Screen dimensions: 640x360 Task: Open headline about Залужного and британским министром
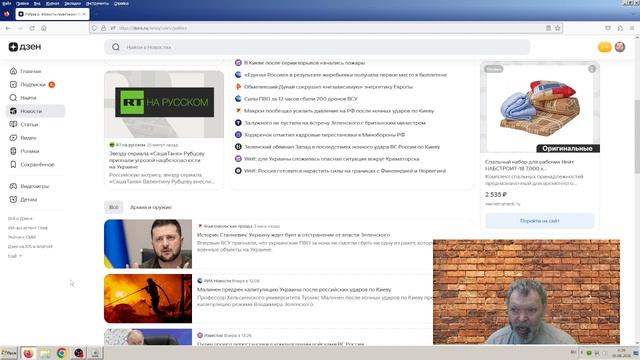tap(335, 123)
